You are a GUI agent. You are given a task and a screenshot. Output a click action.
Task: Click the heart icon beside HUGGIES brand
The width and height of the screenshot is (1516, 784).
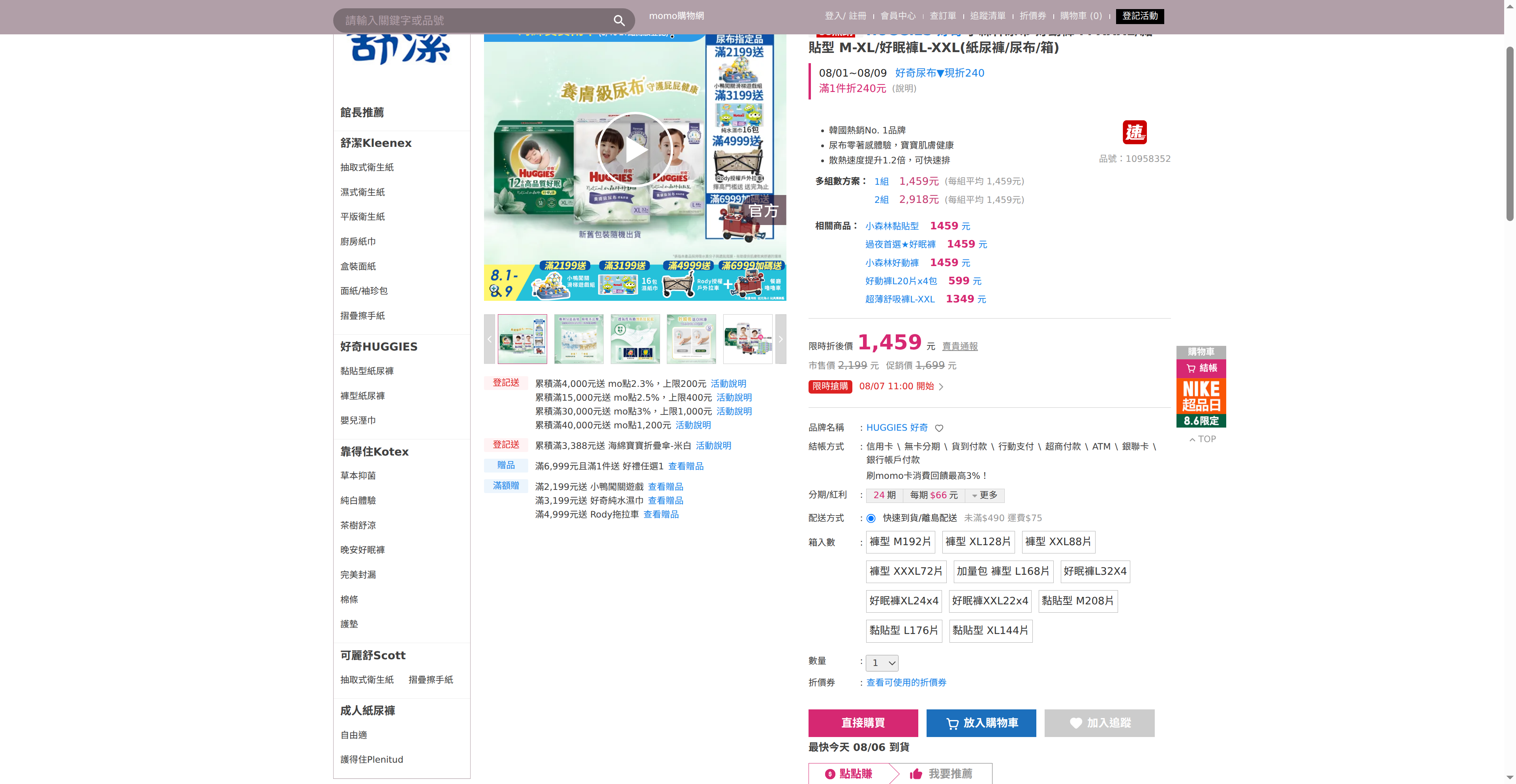(939, 428)
